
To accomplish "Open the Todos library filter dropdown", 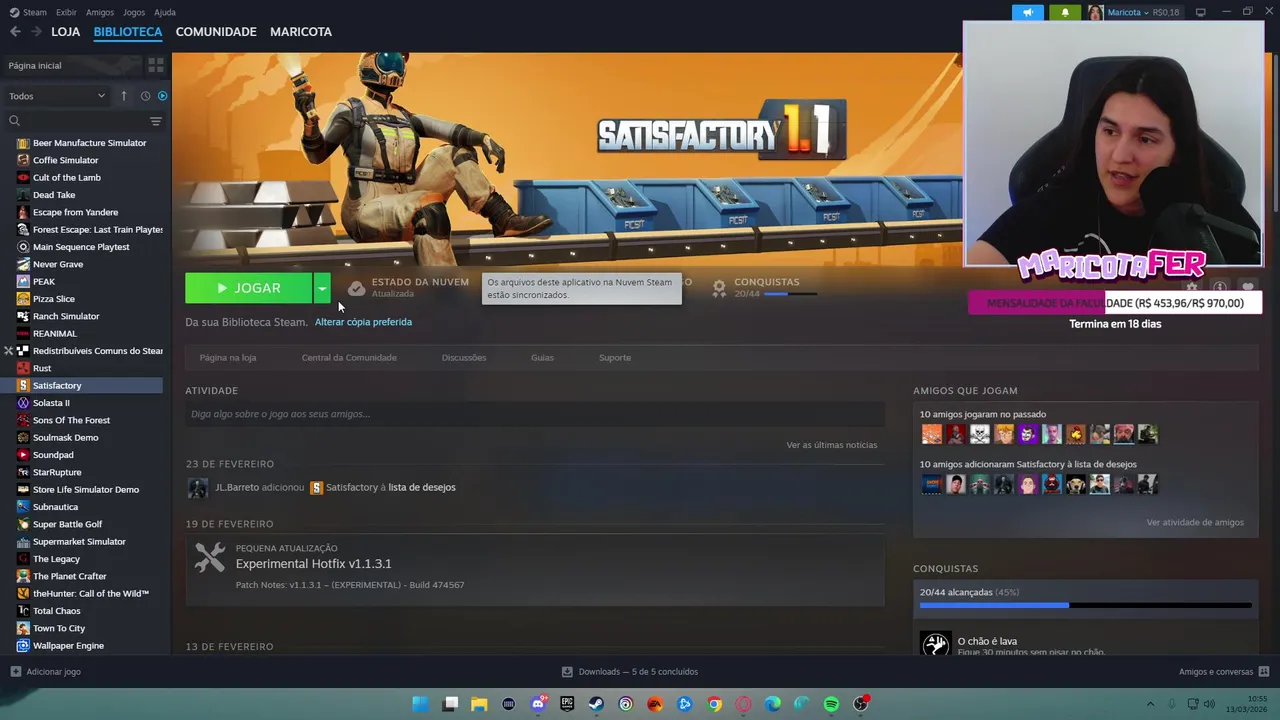I will (57, 96).
